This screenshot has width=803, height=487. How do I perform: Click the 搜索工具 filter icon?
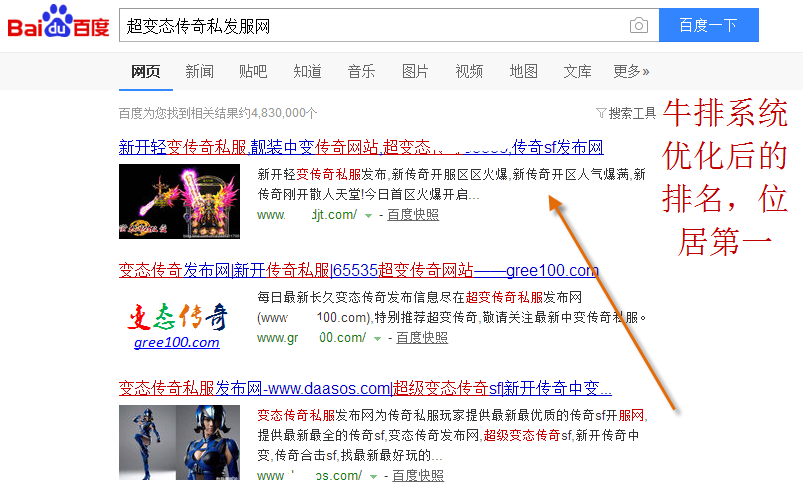[x=601, y=113]
